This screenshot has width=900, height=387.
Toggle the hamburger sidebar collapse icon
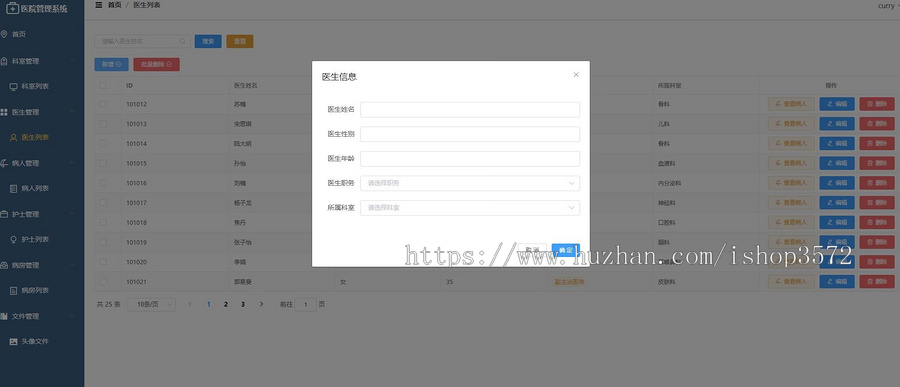[99, 5]
